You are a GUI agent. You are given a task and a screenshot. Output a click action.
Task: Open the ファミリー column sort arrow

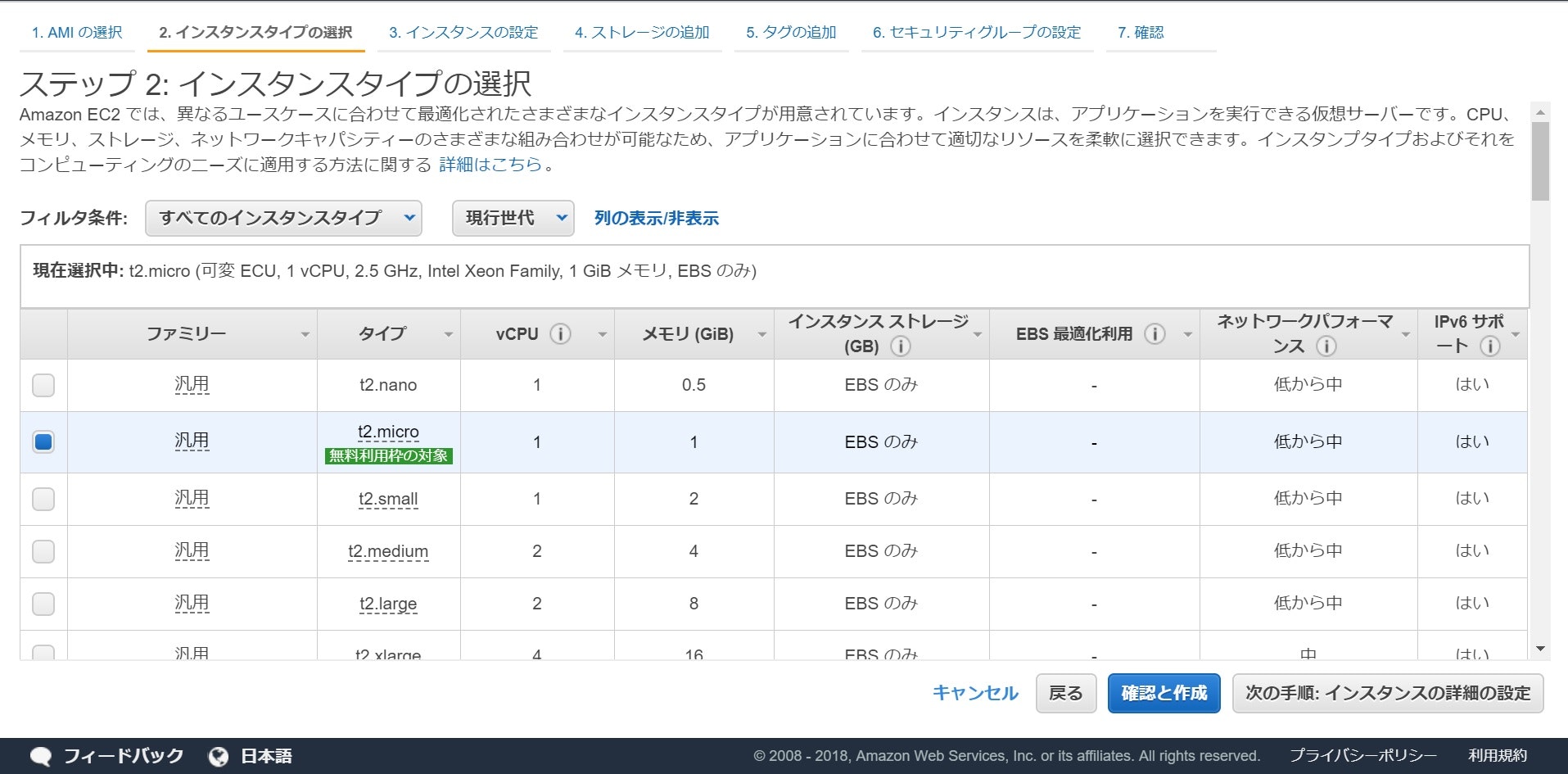(305, 334)
